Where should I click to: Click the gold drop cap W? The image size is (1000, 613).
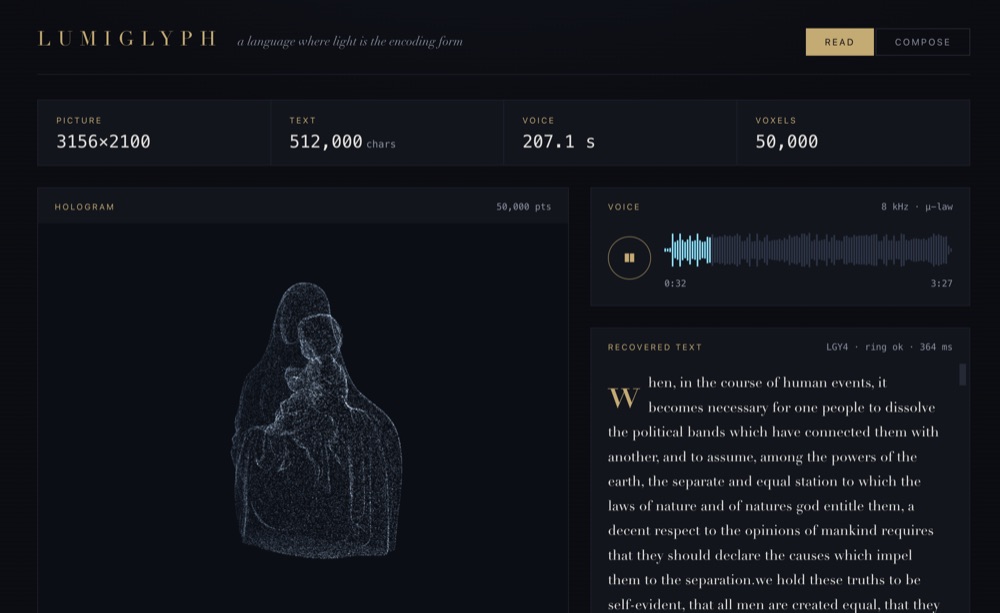[x=623, y=397]
